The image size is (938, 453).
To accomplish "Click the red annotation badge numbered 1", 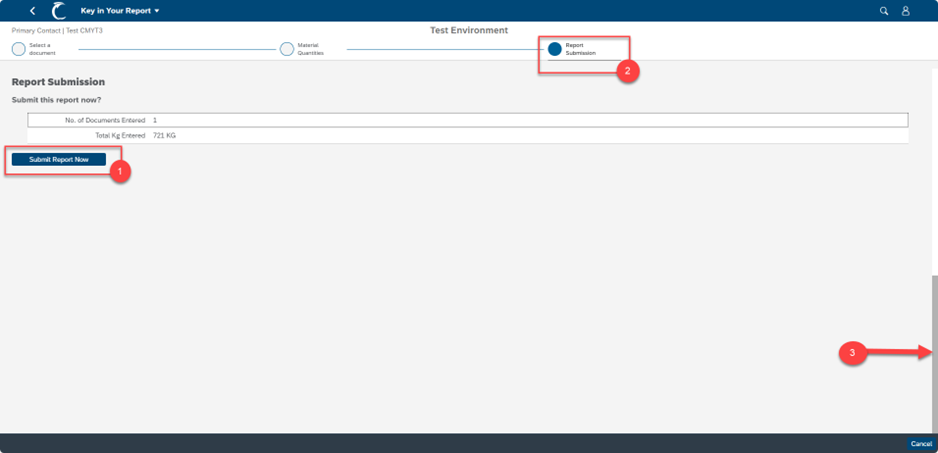I will 120,172.
